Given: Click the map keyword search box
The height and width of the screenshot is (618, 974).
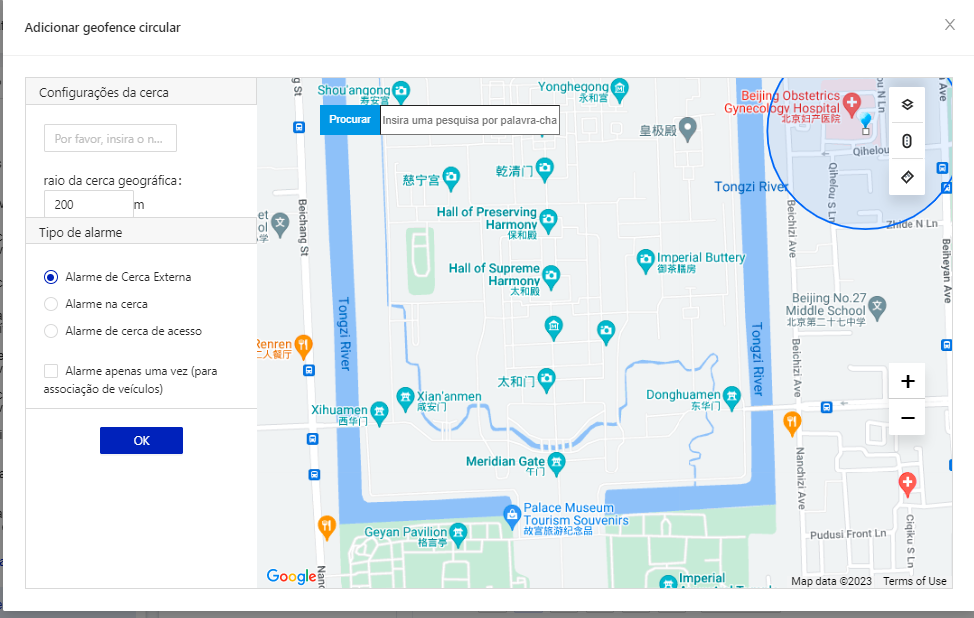Looking at the screenshot, I should coord(469,120).
